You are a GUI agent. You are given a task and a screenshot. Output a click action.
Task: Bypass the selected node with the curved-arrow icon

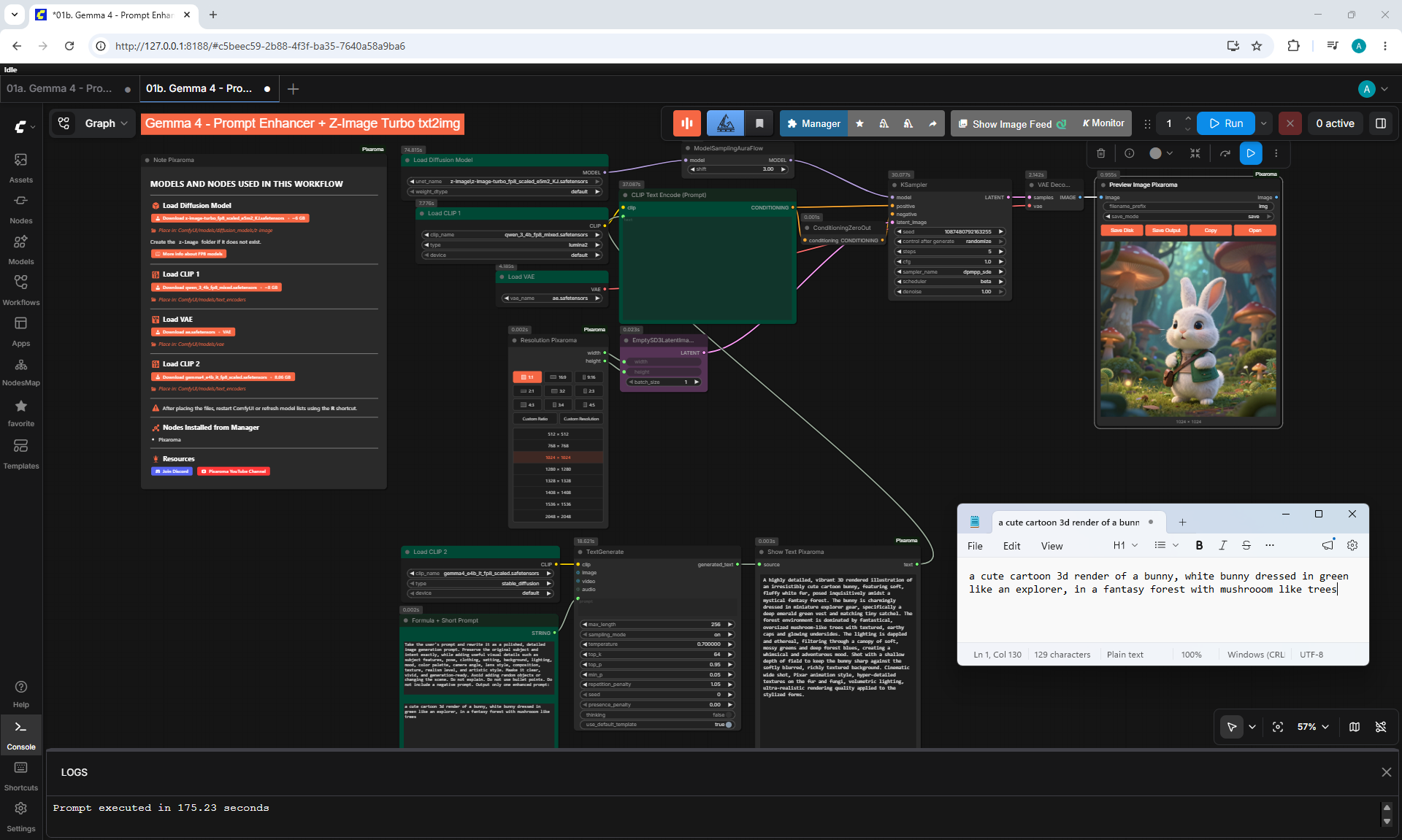(1225, 153)
